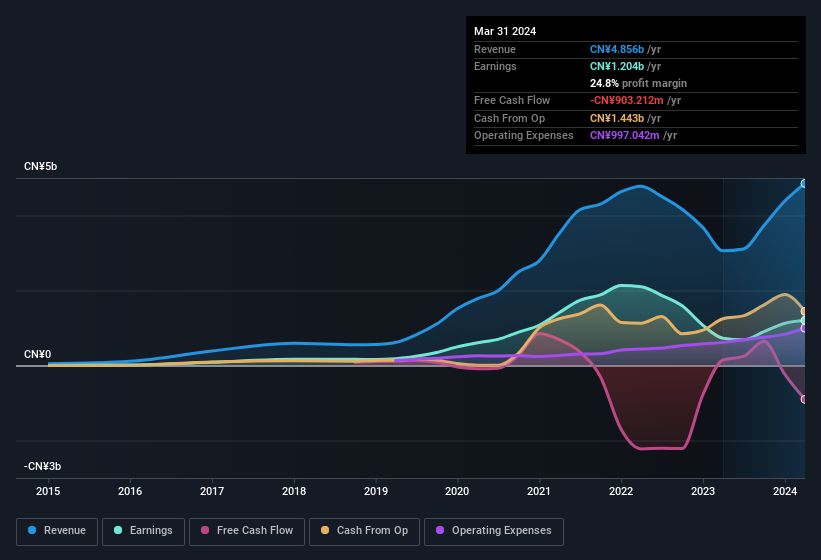Click the 2020 x-axis label
Image resolution: width=821 pixels, height=560 pixels.
click(457, 491)
